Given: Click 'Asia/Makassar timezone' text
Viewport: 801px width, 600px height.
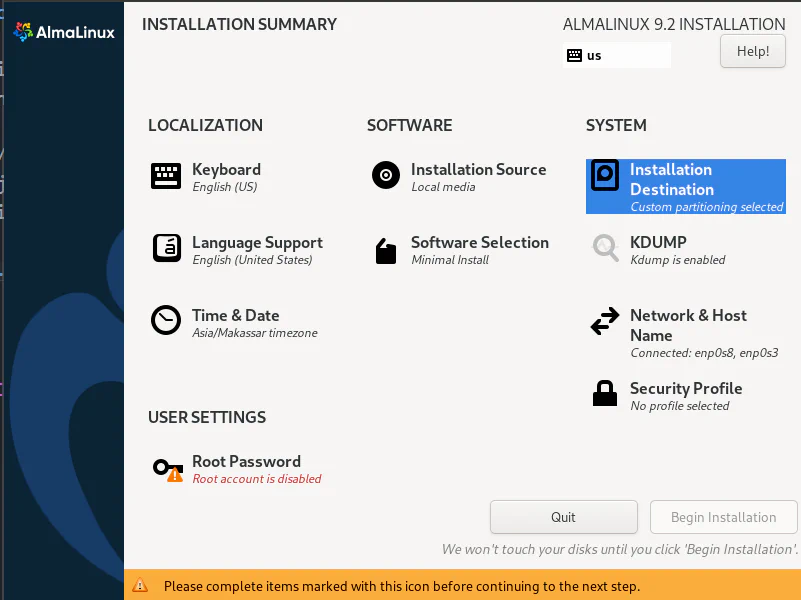Looking at the screenshot, I should point(255,333).
